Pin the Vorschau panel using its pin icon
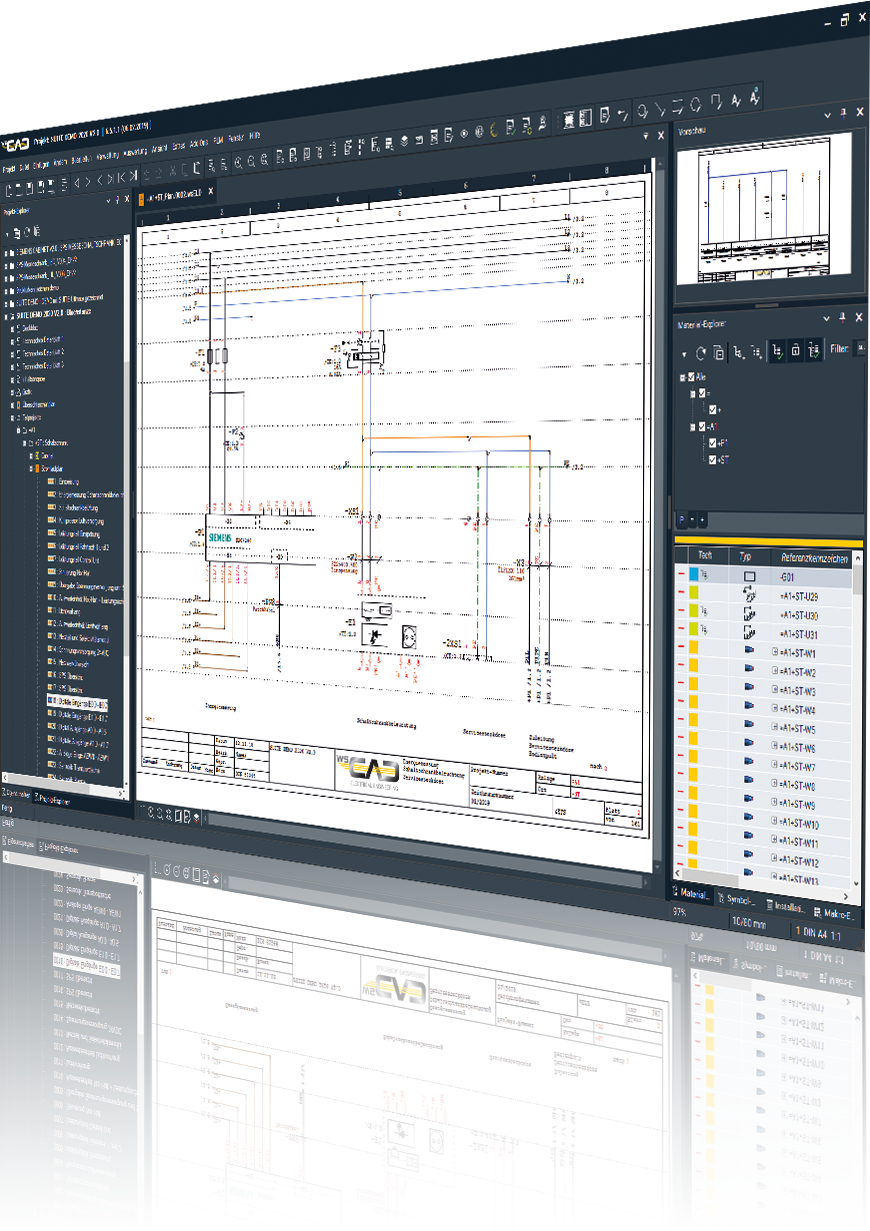The width and height of the screenshot is (870, 1231). (x=843, y=113)
